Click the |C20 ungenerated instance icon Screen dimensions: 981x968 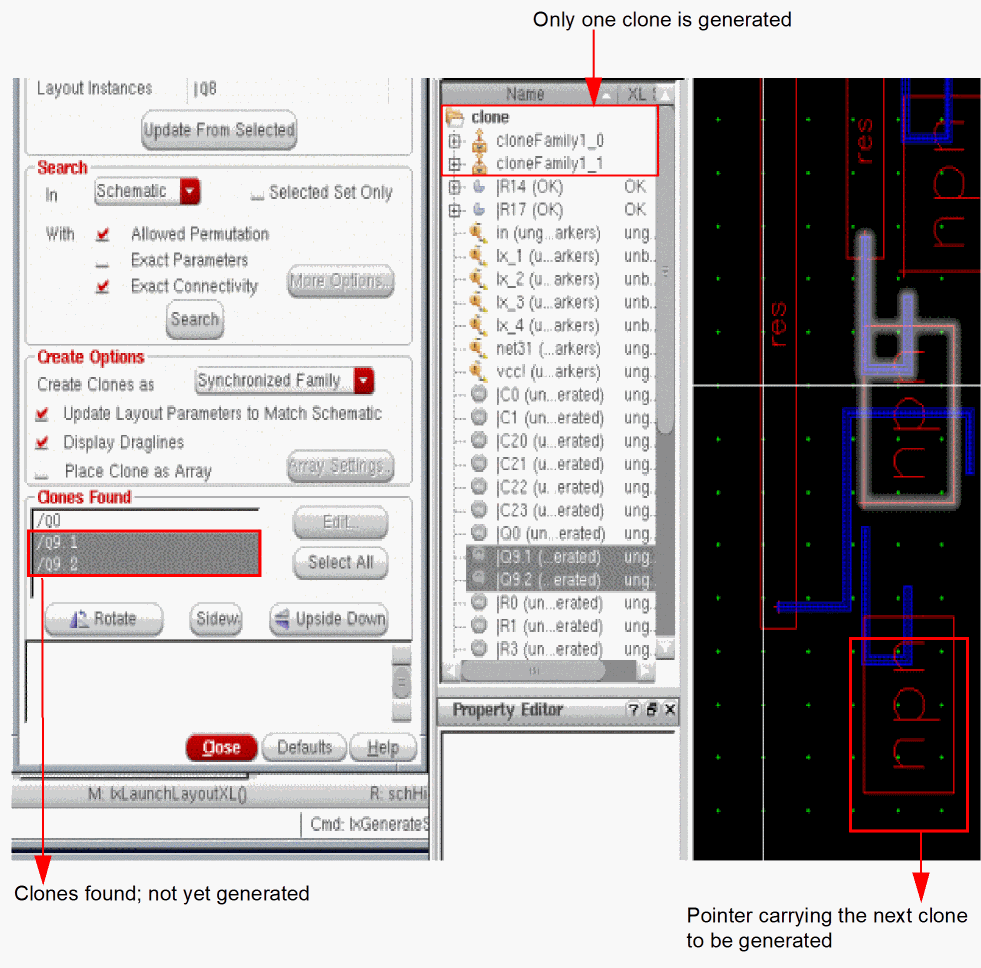(x=479, y=440)
